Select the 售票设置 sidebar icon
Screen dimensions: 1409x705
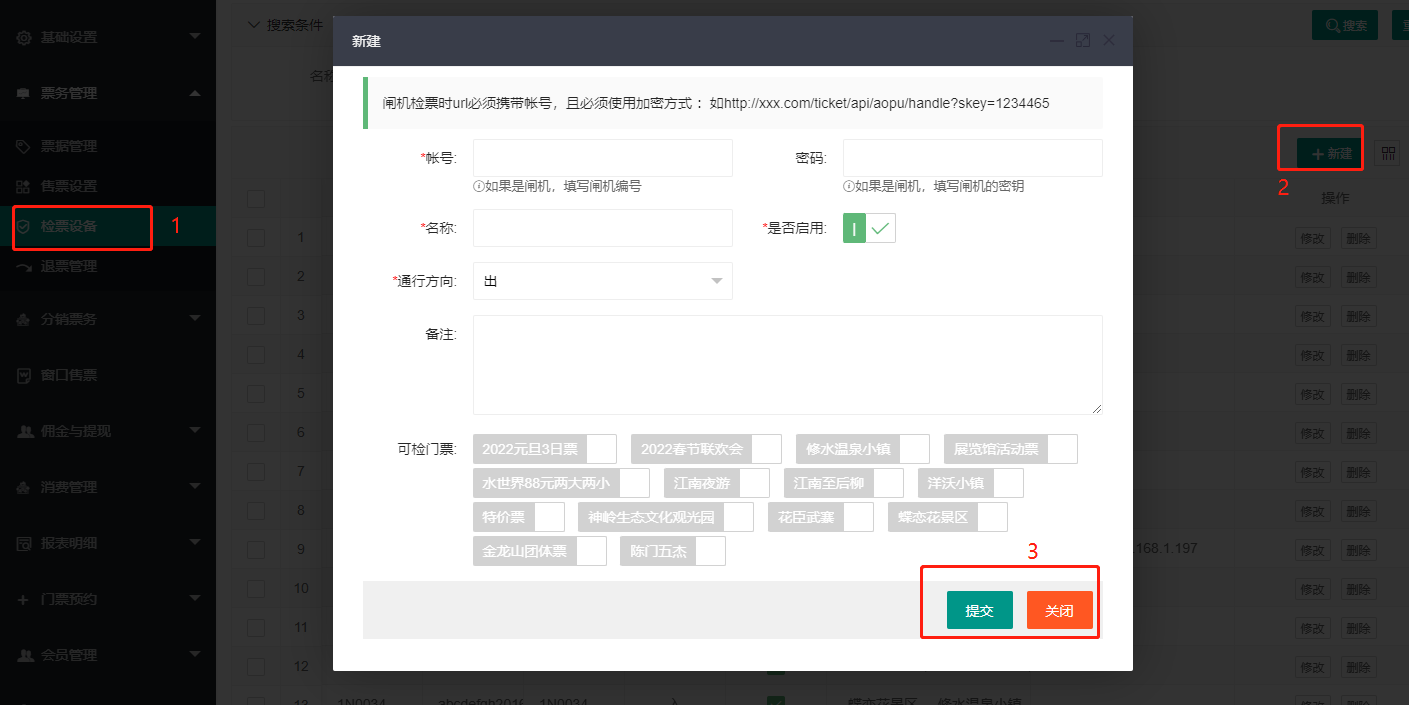(22, 187)
